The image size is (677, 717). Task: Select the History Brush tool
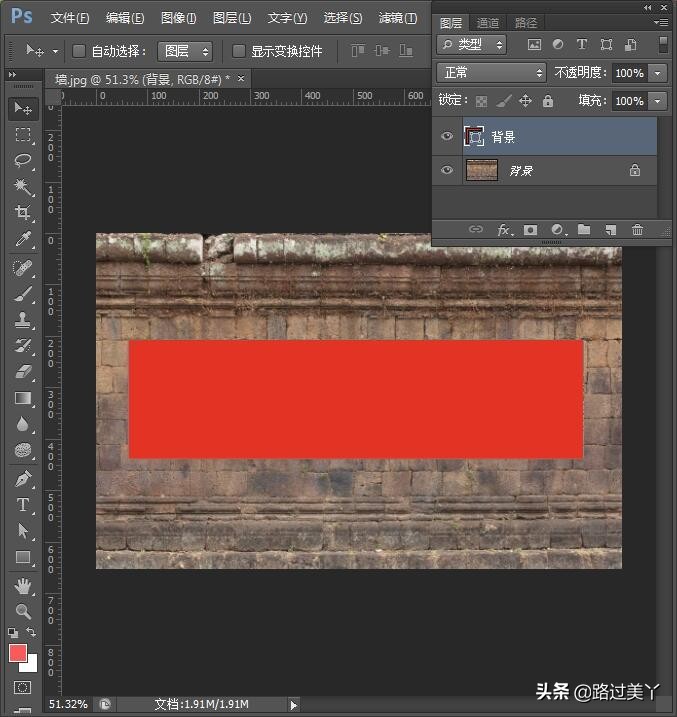pos(23,346)
